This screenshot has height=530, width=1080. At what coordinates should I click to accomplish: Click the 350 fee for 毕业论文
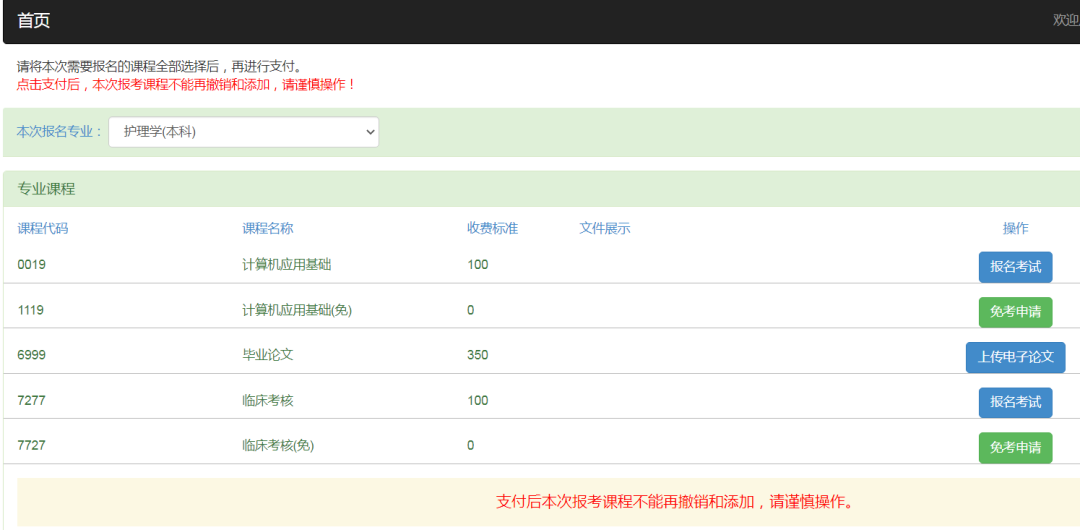pyautogui.click(x=478, y=355)
